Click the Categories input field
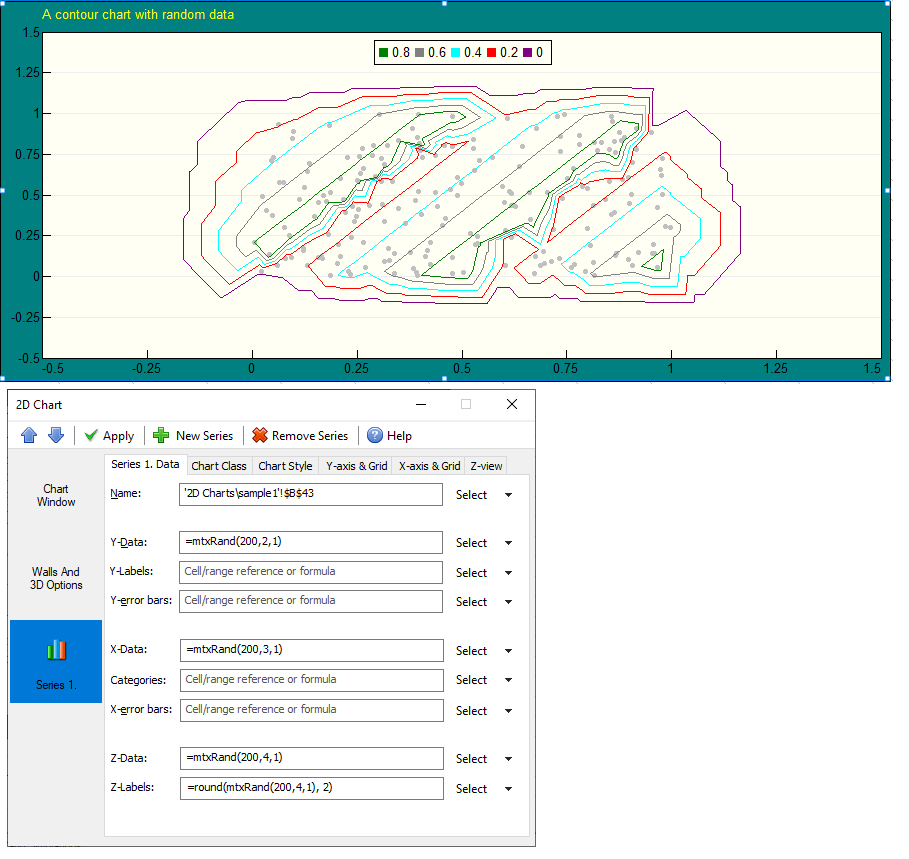The height and width of the screenshot is (859, 909). pyautogui.click(x=311, y=680)
